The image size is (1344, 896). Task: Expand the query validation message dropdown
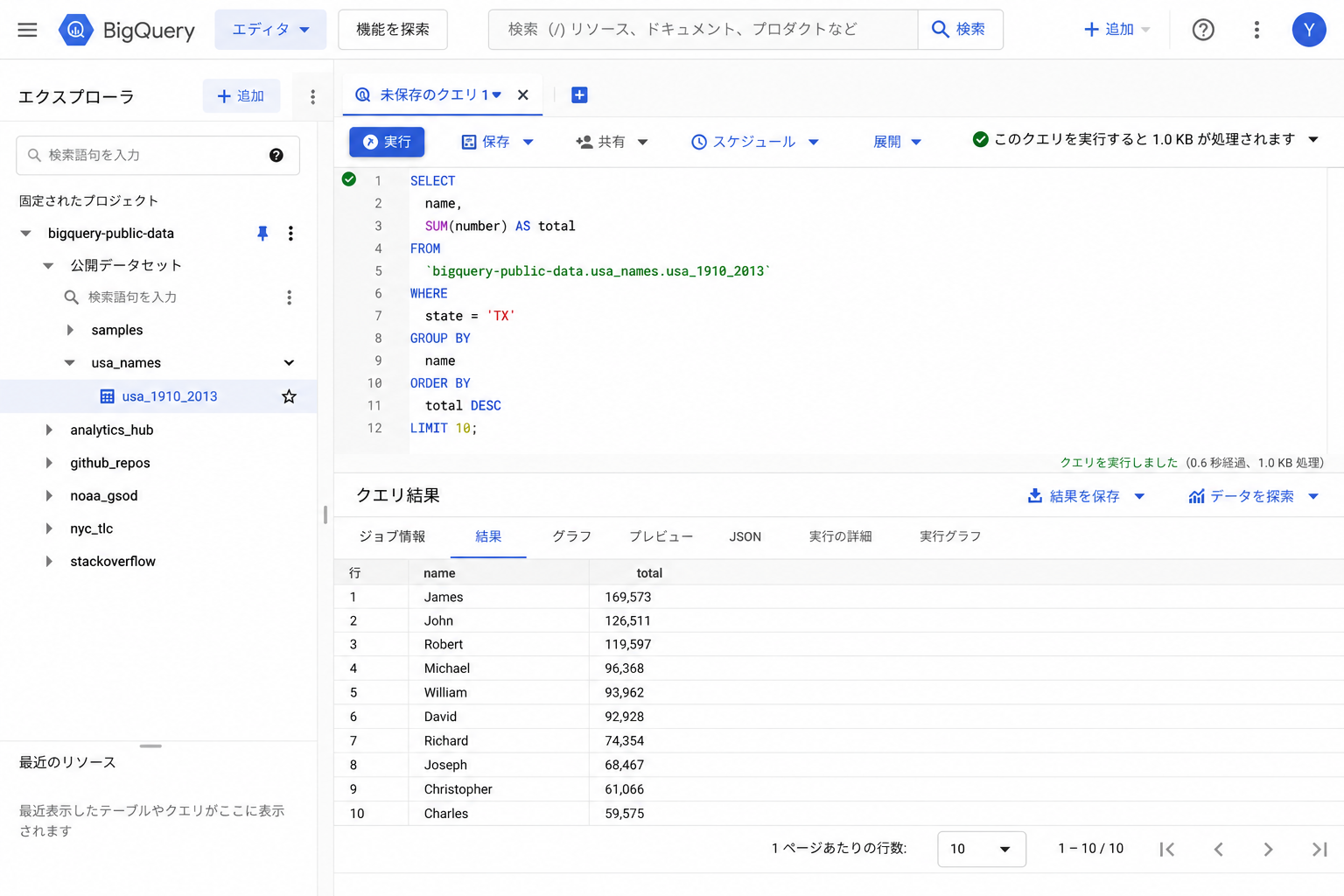pos(1313,140)
